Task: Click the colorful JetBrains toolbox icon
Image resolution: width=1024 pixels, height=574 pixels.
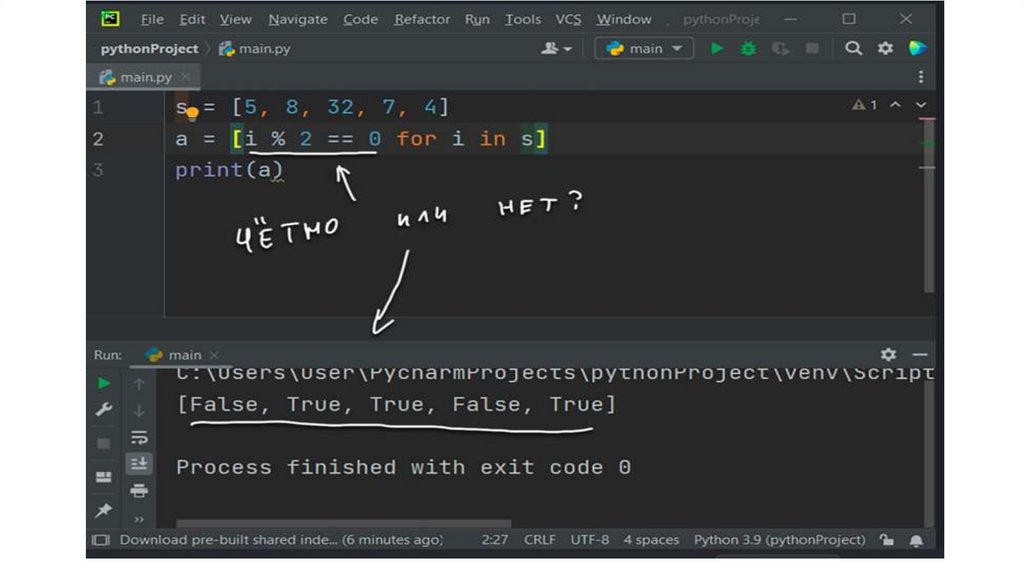Action: click(x=917, y=48)
